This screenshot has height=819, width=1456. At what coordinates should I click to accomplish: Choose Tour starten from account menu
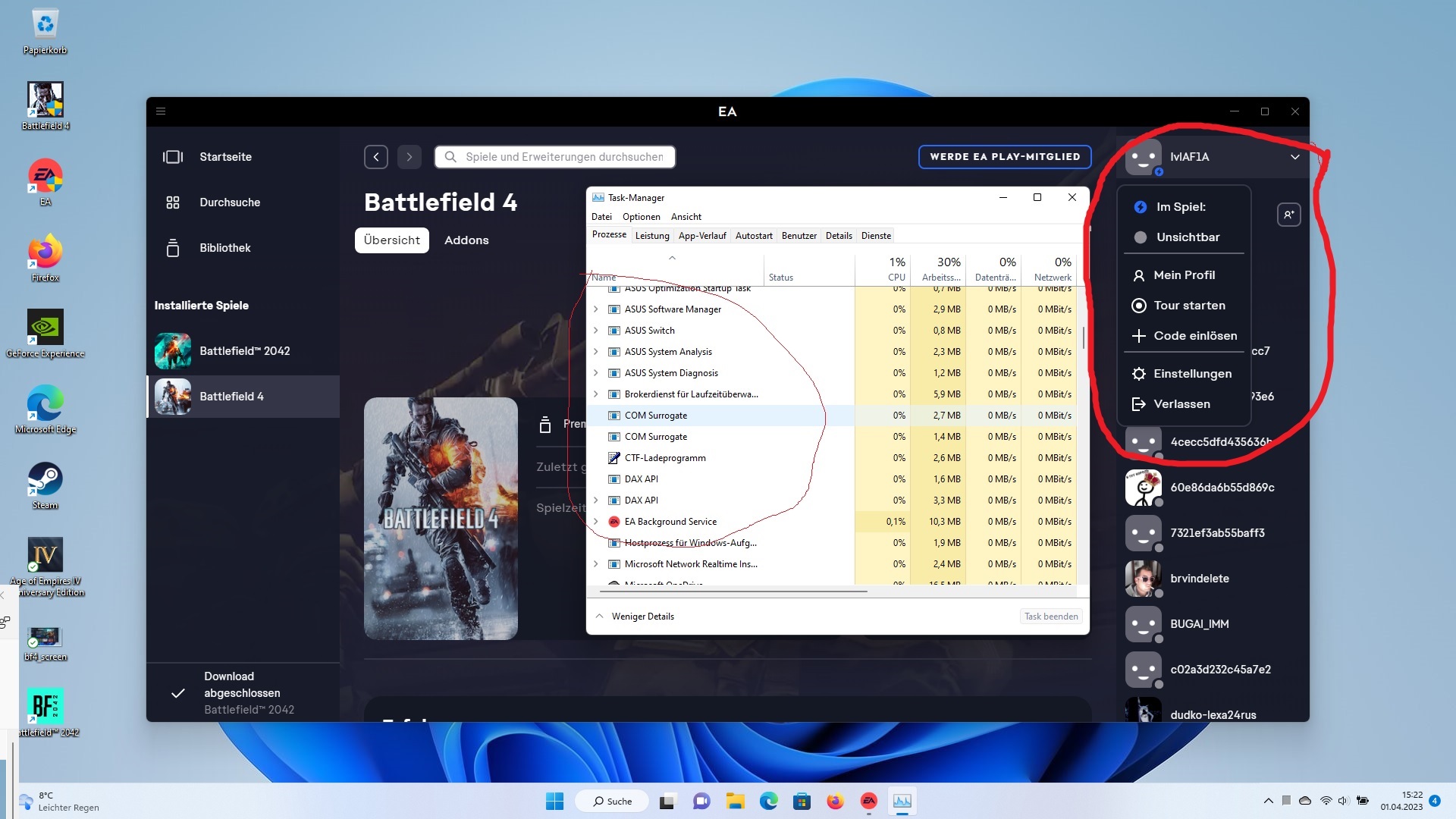(x=1183, y=306)
